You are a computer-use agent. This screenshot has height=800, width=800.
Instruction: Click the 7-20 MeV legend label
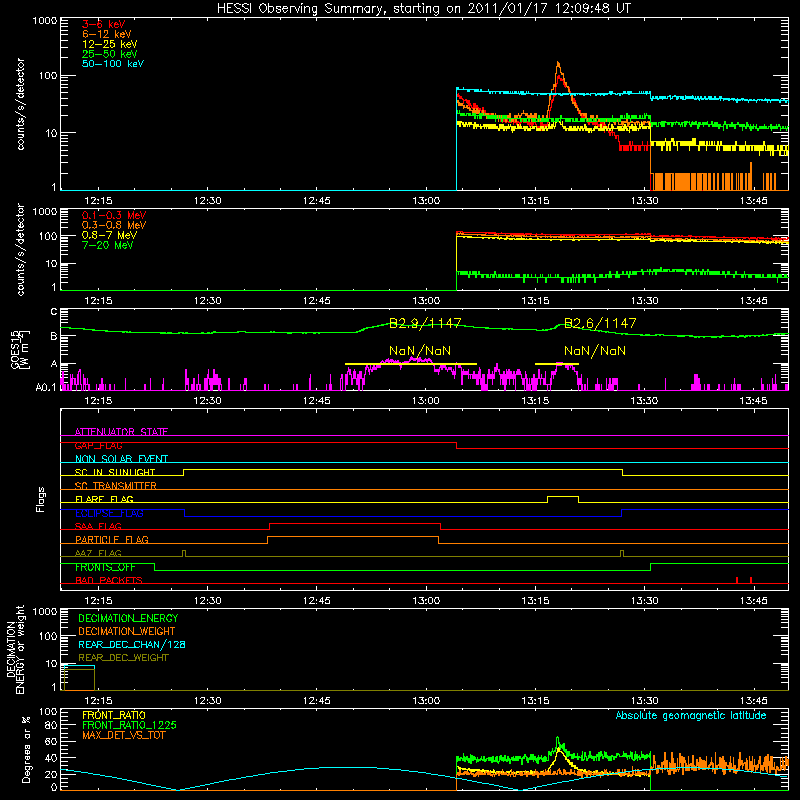point(107,245)
